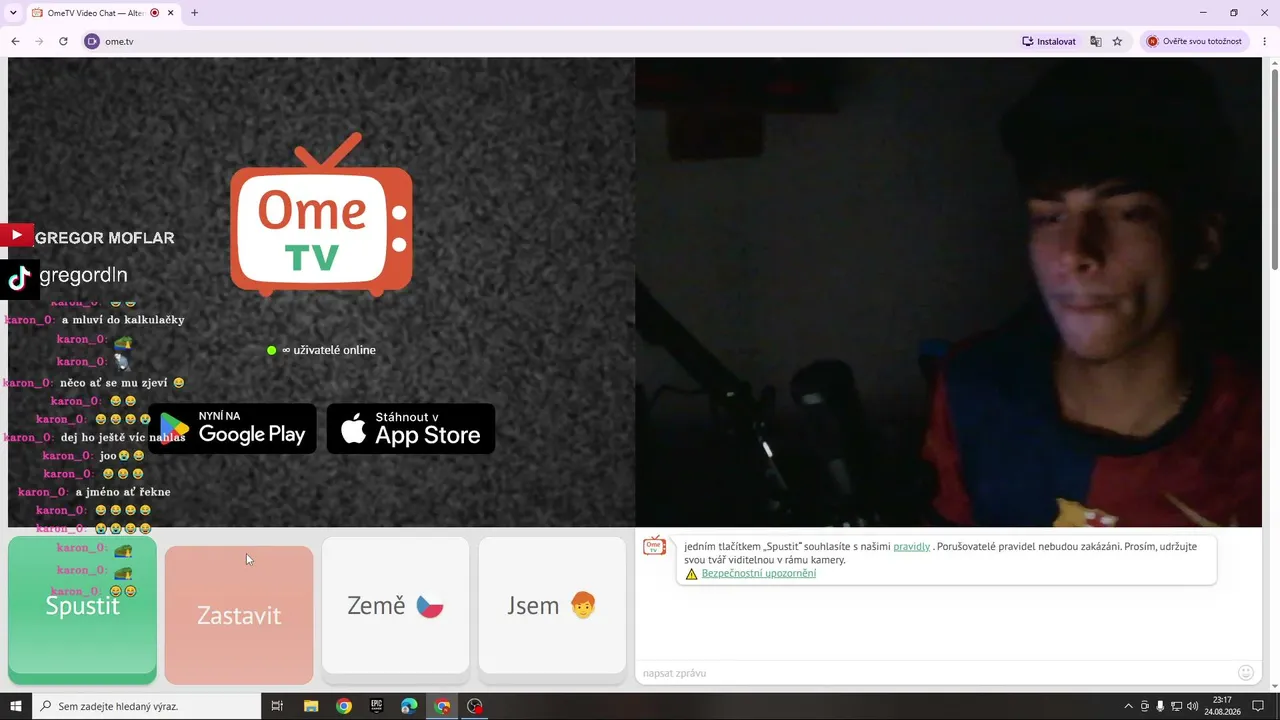This screenshot has height=720, width=1280.
Task: Click the green online users indicator dot
Action: coord(271,350)
